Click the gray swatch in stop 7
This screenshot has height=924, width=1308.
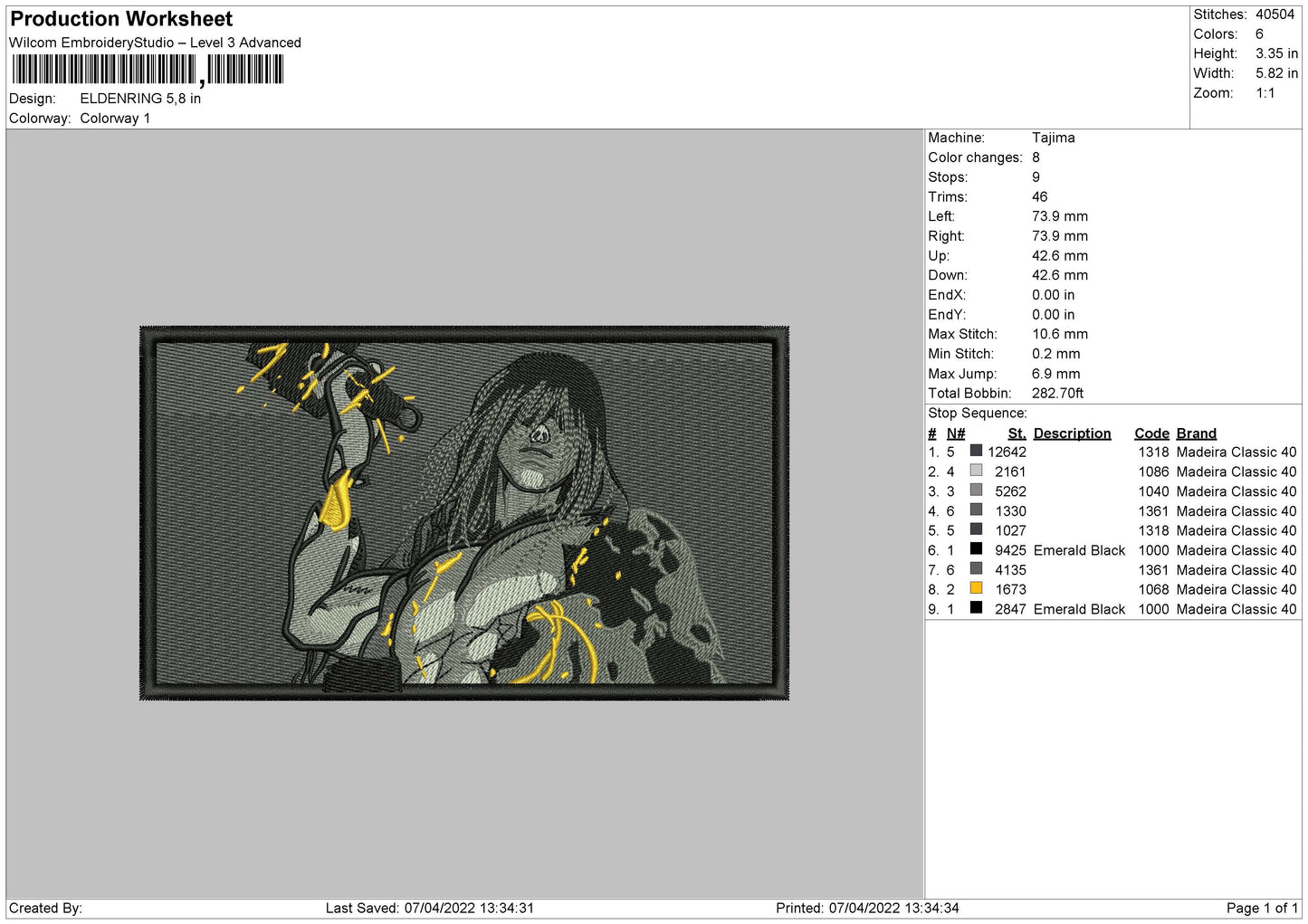[x=976, y=569]
